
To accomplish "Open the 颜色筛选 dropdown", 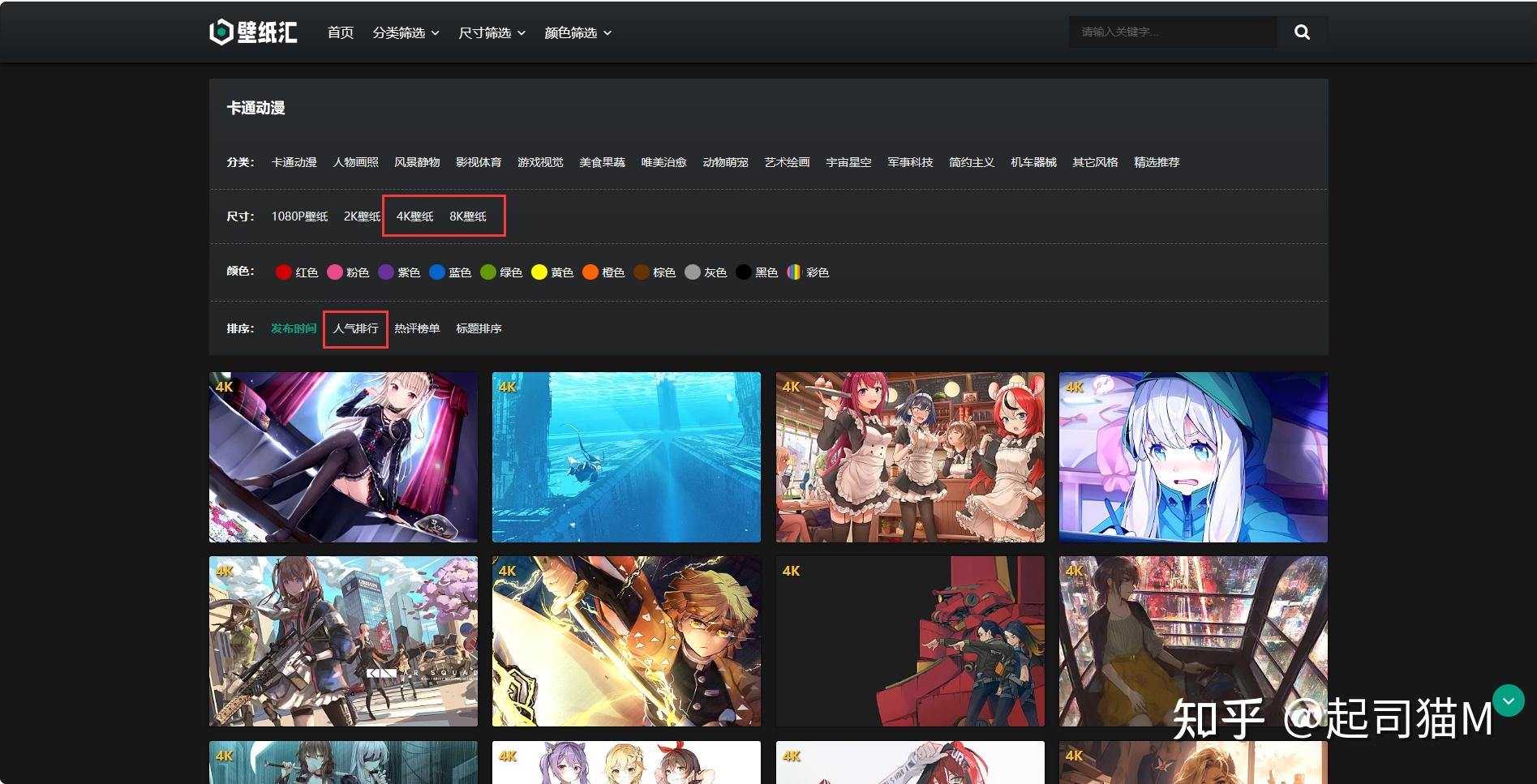I will click(x=574, y=32).
